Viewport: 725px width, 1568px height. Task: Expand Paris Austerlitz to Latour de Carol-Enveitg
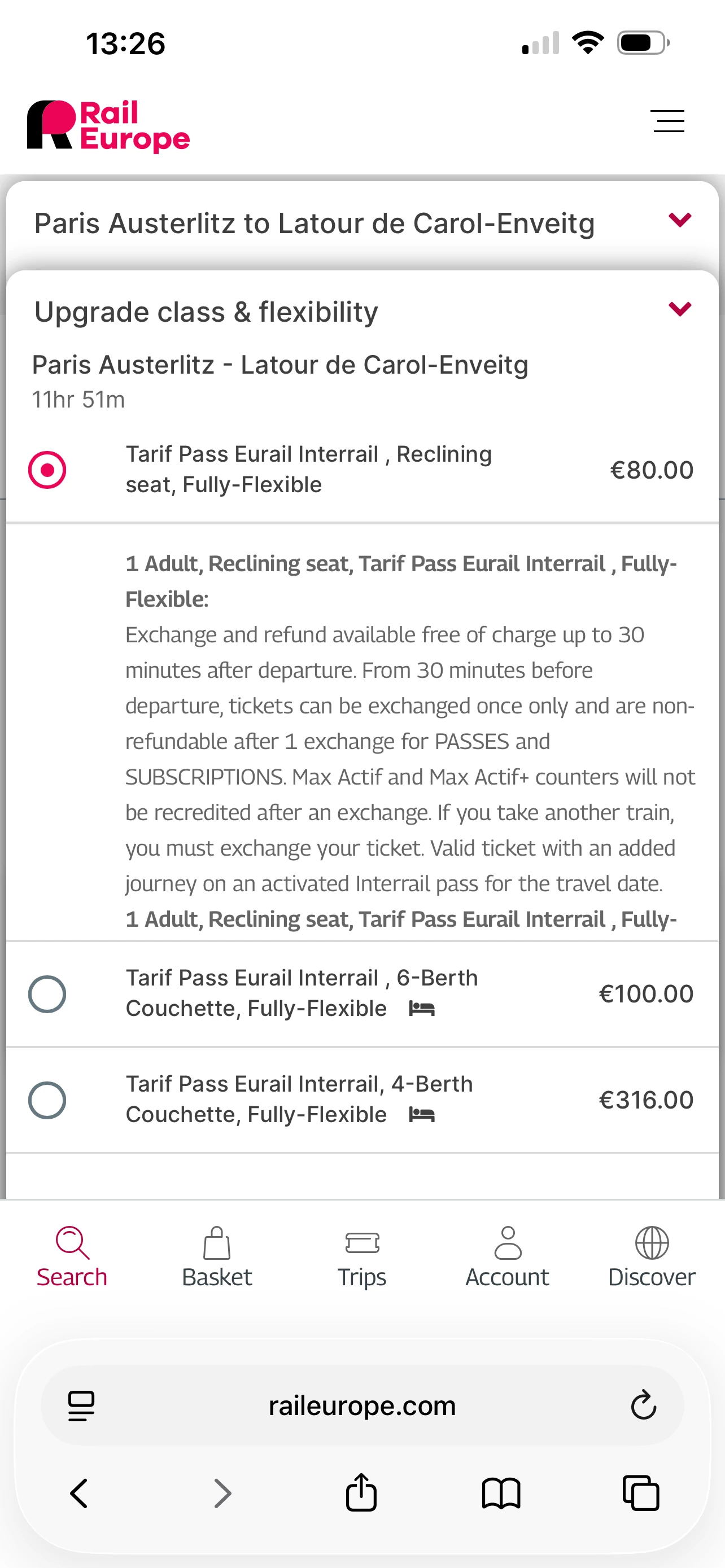coord(679,220)
